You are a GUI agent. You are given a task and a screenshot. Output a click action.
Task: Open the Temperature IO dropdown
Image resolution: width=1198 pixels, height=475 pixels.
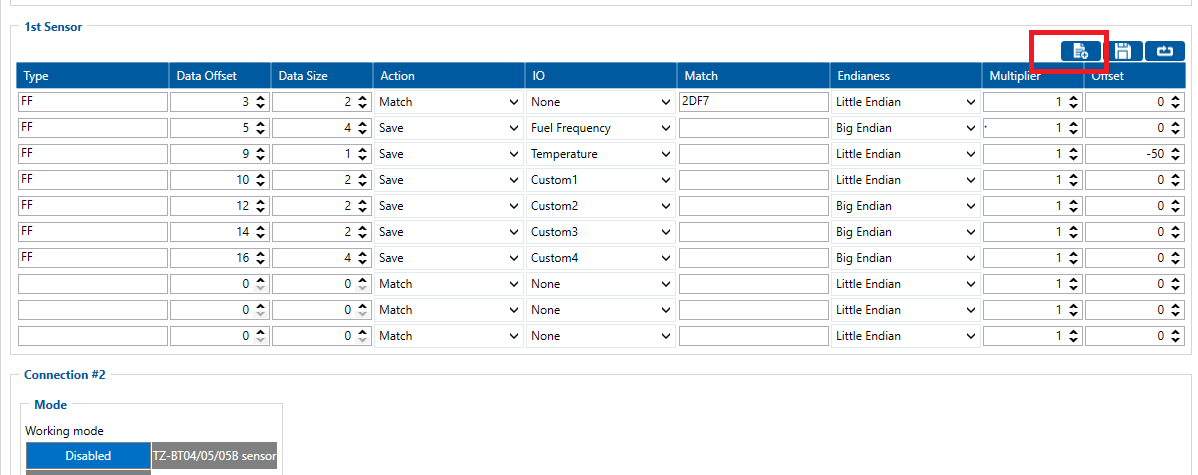(601, 154)
